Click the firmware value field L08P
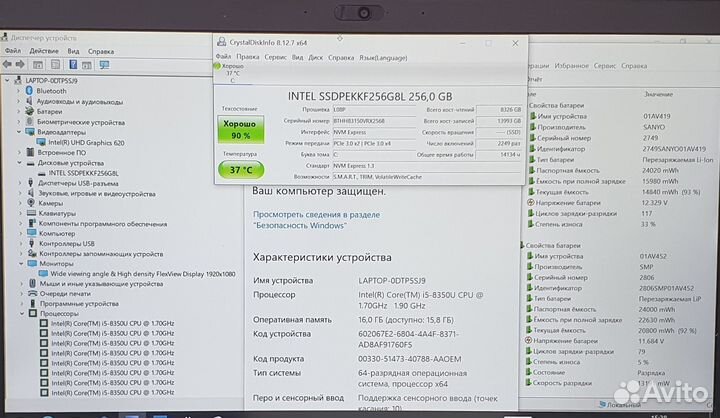 coord(374,109)
